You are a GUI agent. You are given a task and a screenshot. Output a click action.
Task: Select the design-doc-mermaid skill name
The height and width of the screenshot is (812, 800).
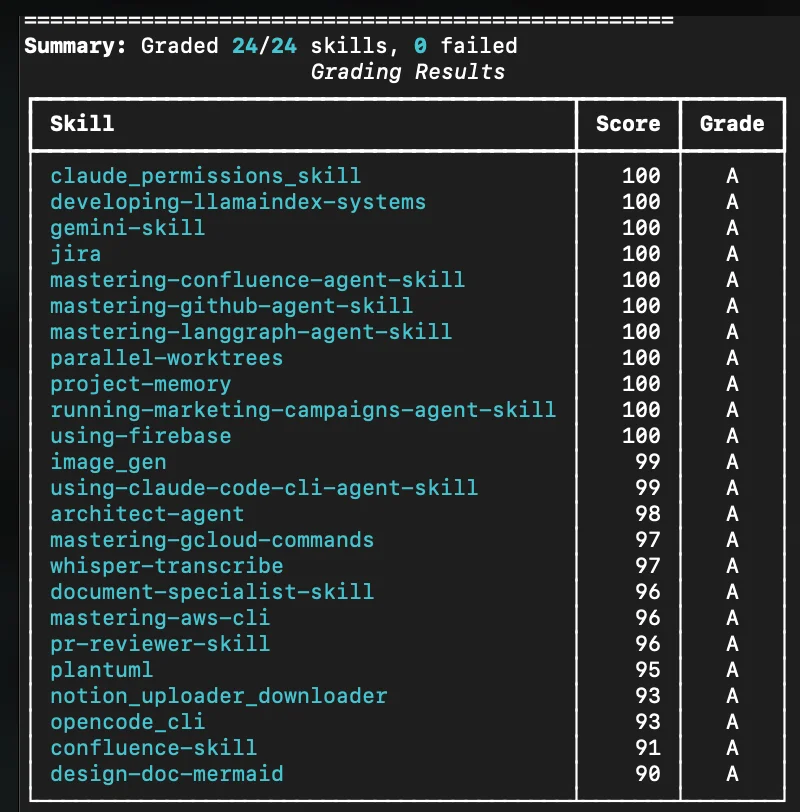pyautogui.click(x=166, y=774)
